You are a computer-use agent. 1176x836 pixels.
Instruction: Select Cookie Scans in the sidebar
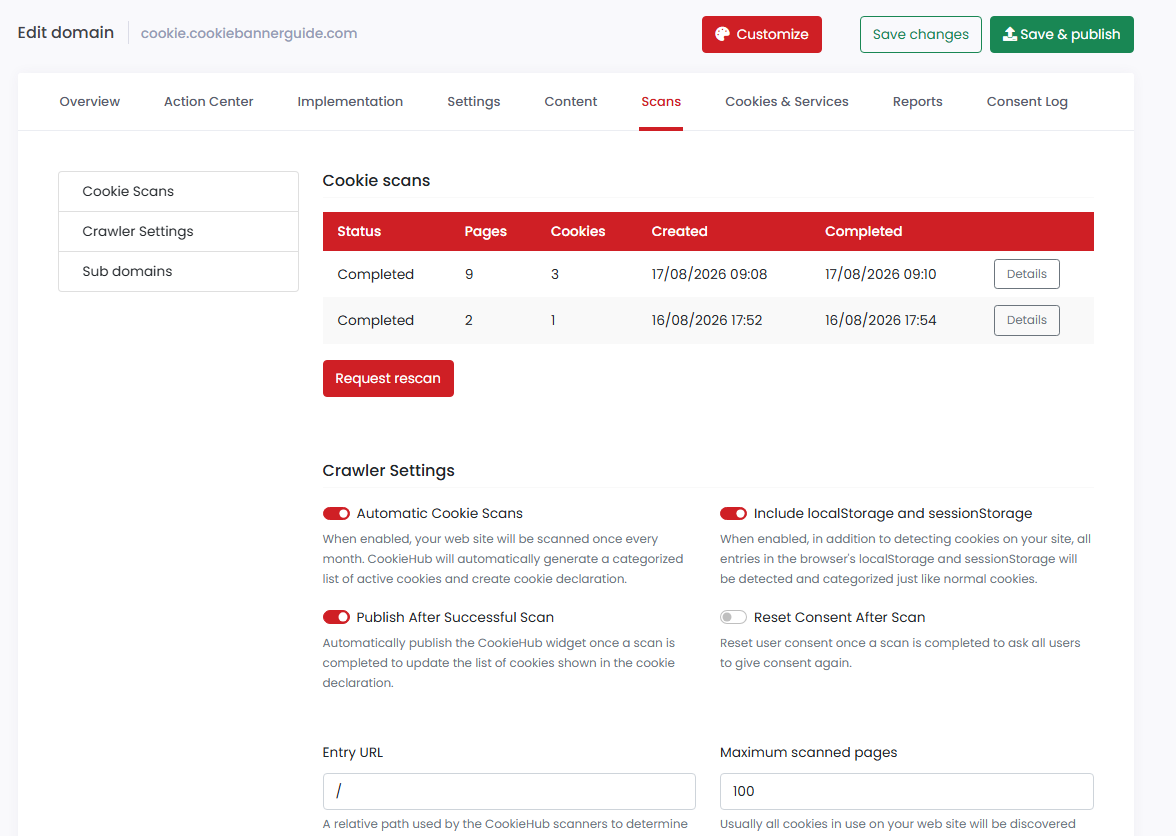pos(178,191)
